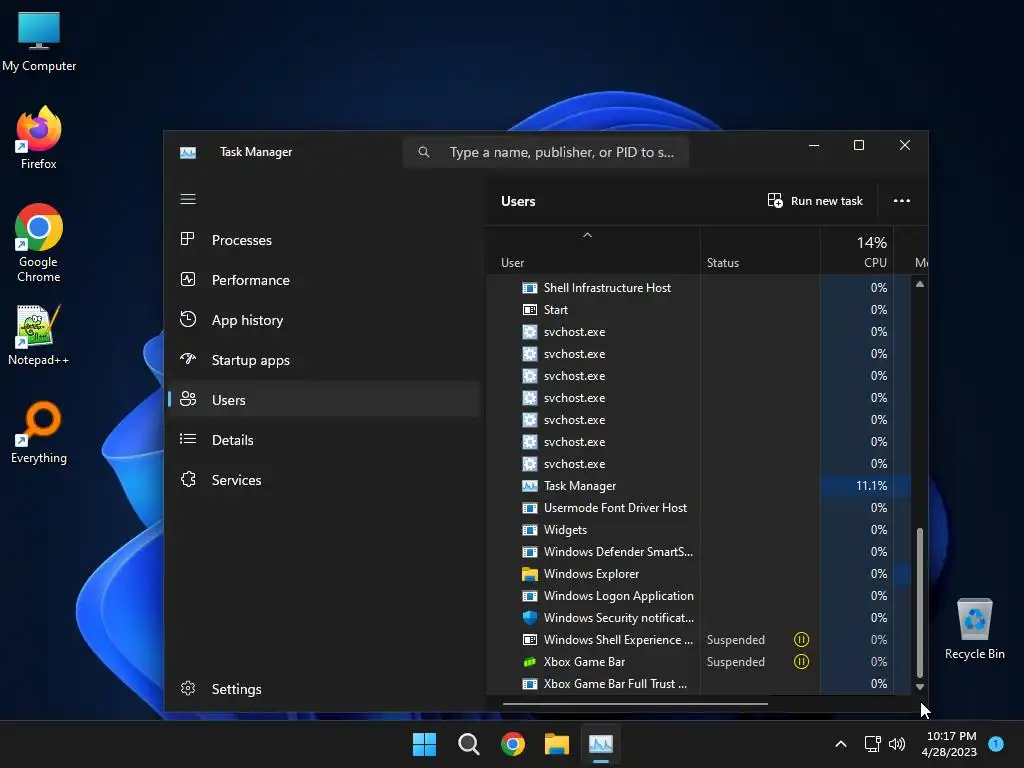1024x768 pixels.
Task: Click the Suspended status for Windows Shell Experience
Action: point(735,640)
